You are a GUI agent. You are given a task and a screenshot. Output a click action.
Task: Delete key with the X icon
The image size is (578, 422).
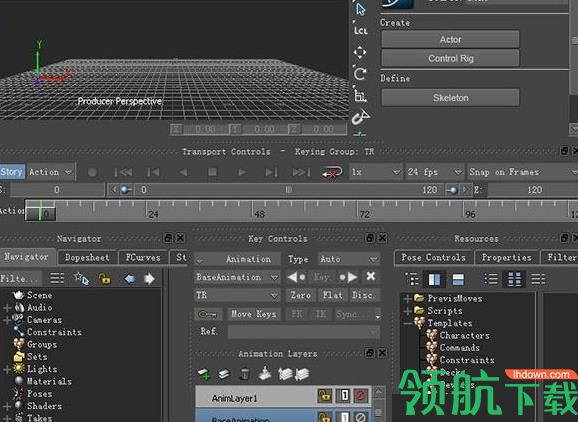(371, 276)
